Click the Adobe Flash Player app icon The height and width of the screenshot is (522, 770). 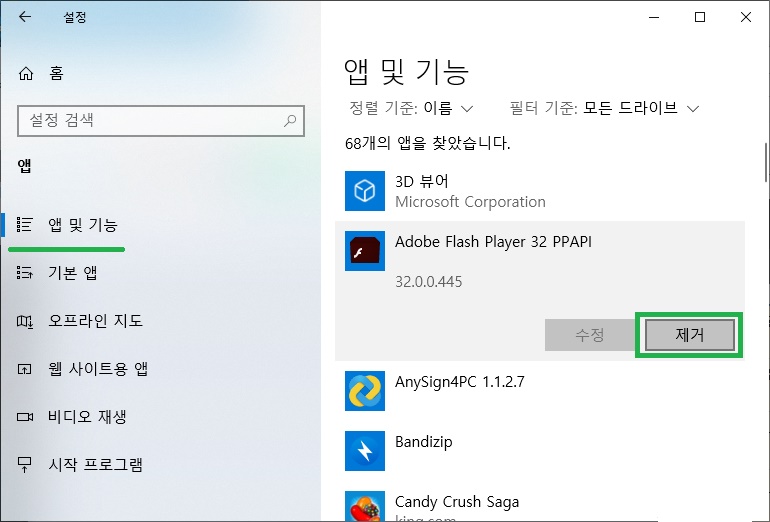tap(365, 251)
